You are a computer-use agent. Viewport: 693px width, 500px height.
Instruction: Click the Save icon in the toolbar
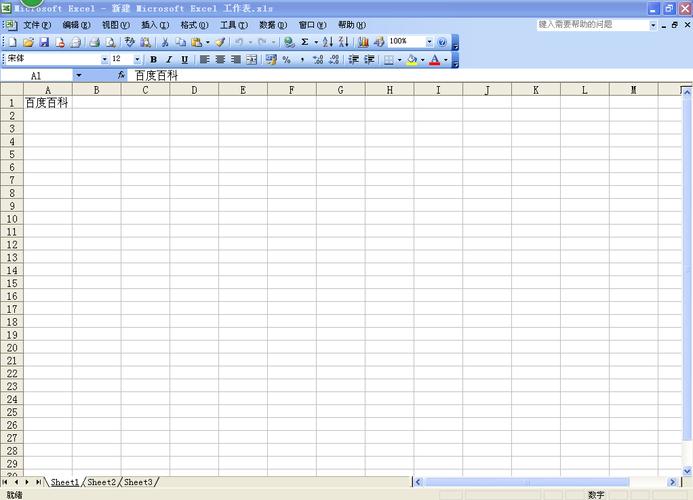coord(44,42)
